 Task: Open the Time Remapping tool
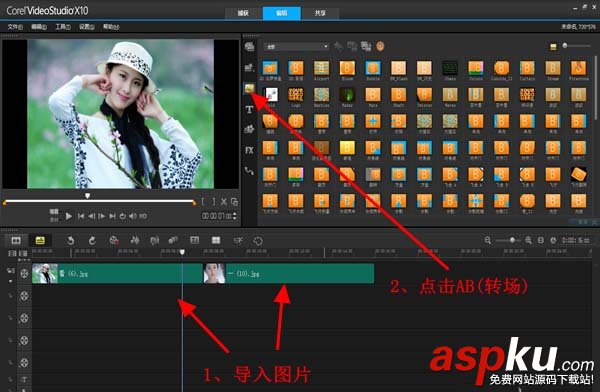click(238, 240)
